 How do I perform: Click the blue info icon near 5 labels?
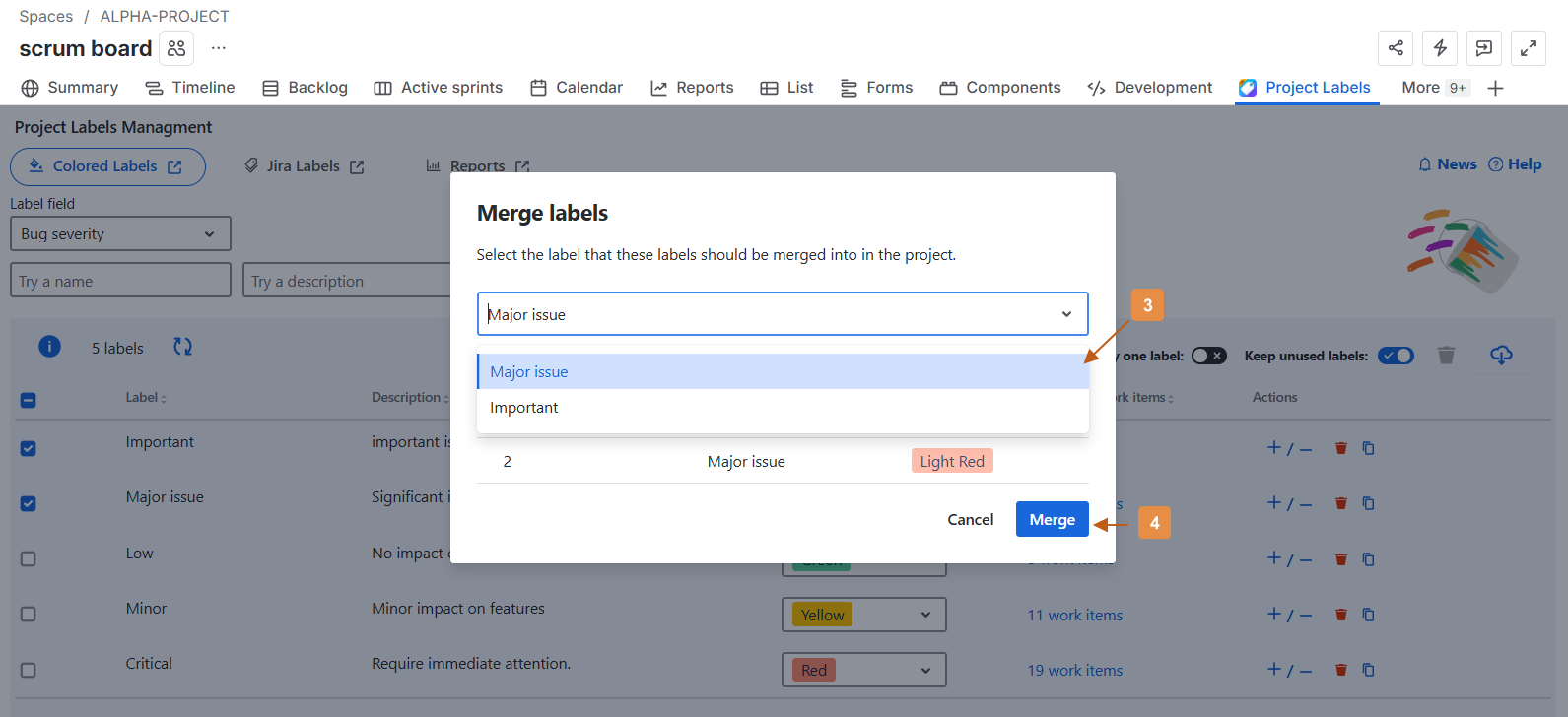coord(49,347)
